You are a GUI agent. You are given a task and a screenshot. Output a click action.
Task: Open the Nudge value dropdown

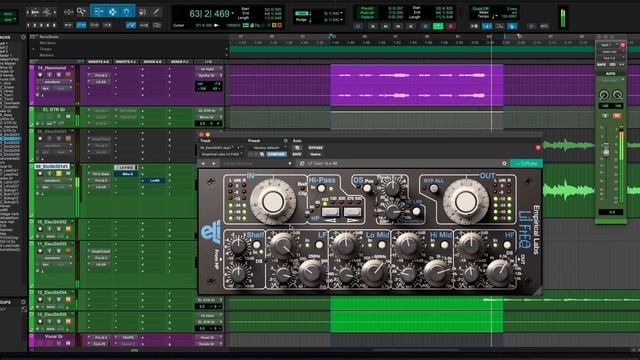tap(341, 20)
